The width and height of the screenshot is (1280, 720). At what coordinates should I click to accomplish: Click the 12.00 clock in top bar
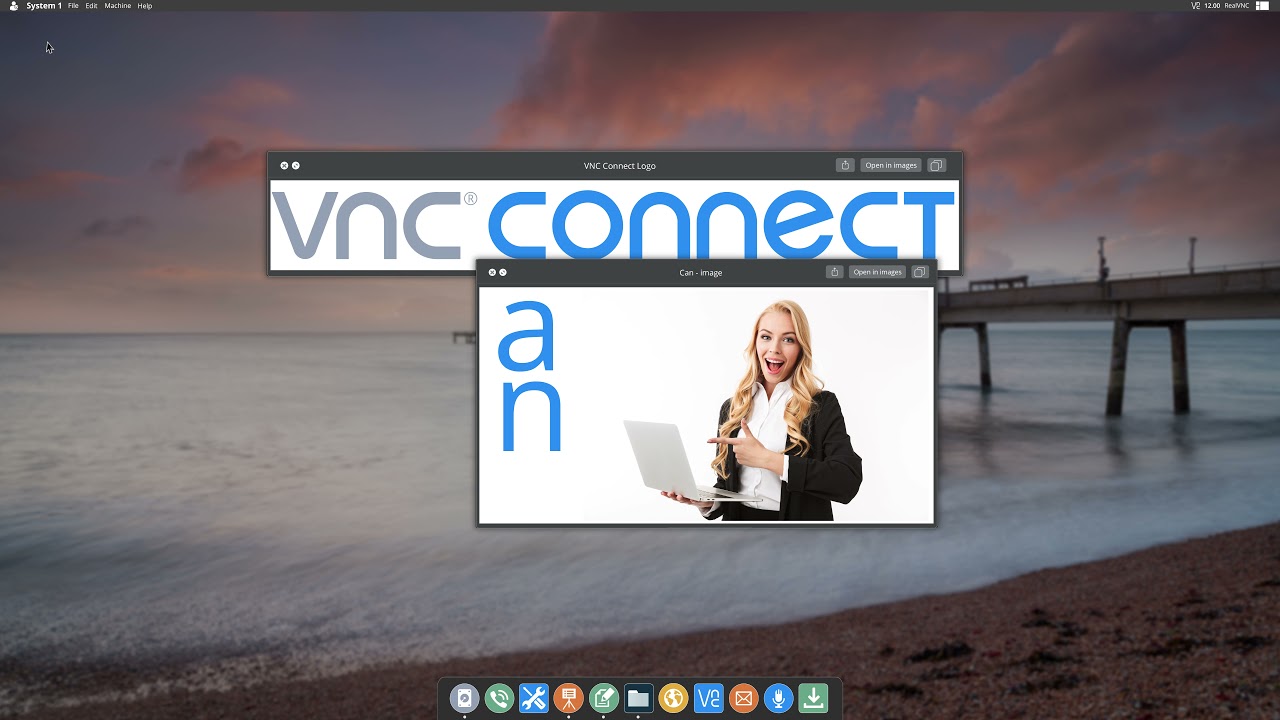[x=1212, y=6]
